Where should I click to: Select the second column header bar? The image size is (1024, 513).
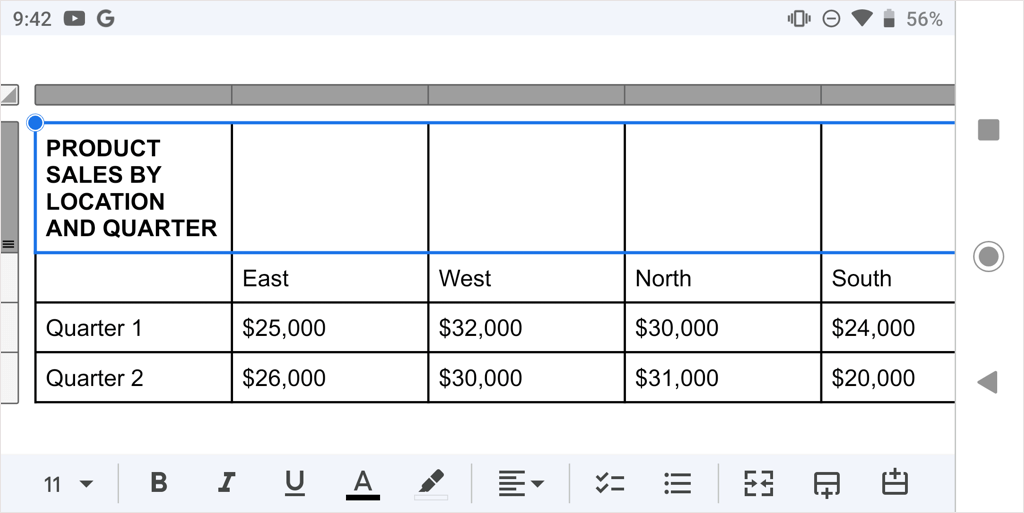pyautogui.click(x=329, y=95)
